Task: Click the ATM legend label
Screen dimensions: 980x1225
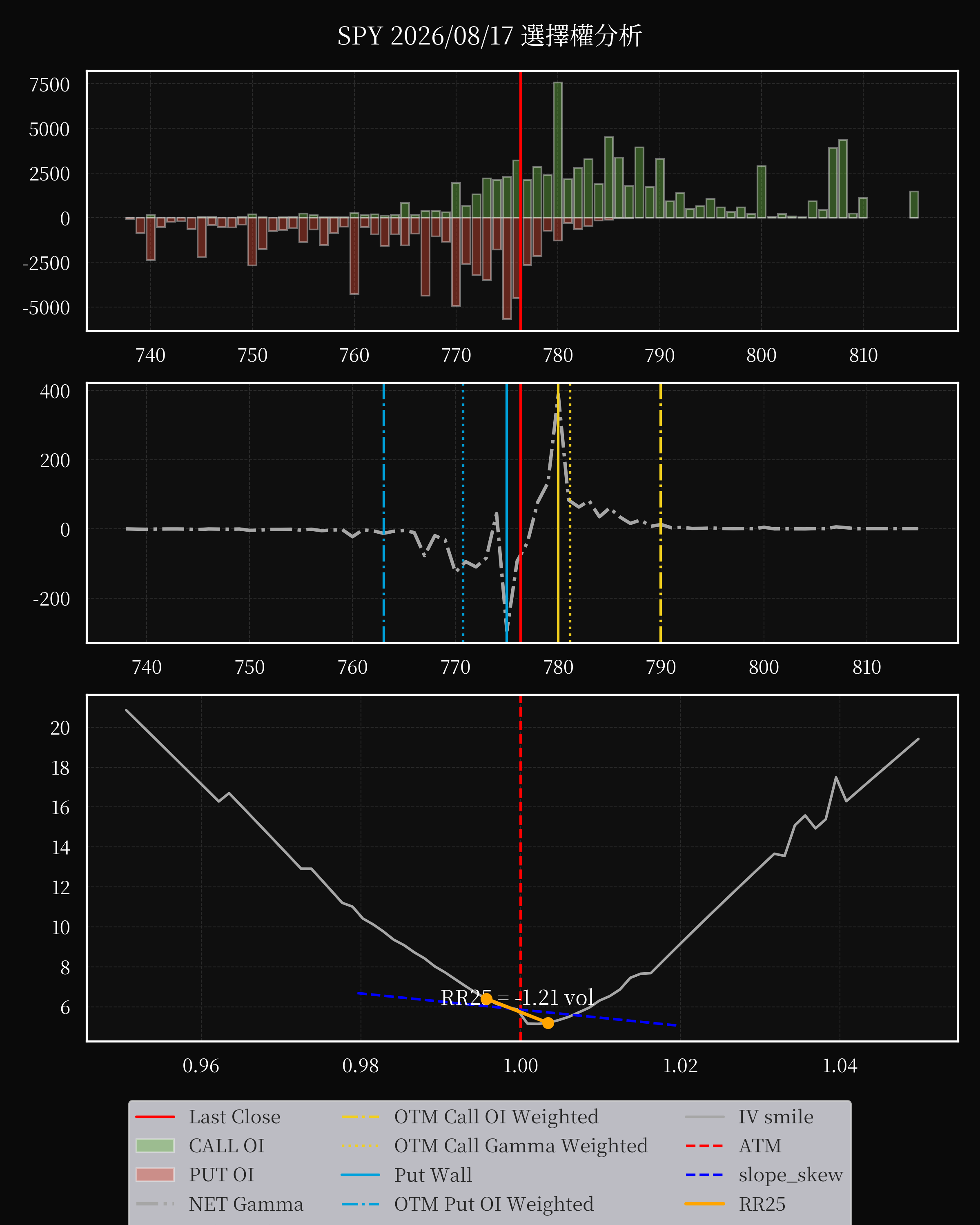Action: (x=759, y=1146)
